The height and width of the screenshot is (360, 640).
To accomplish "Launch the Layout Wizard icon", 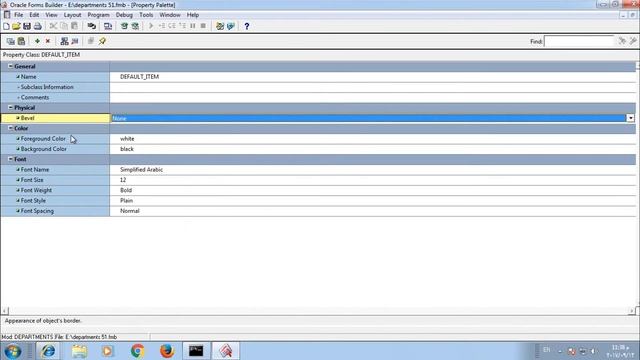I will click(x=231, y=26).
